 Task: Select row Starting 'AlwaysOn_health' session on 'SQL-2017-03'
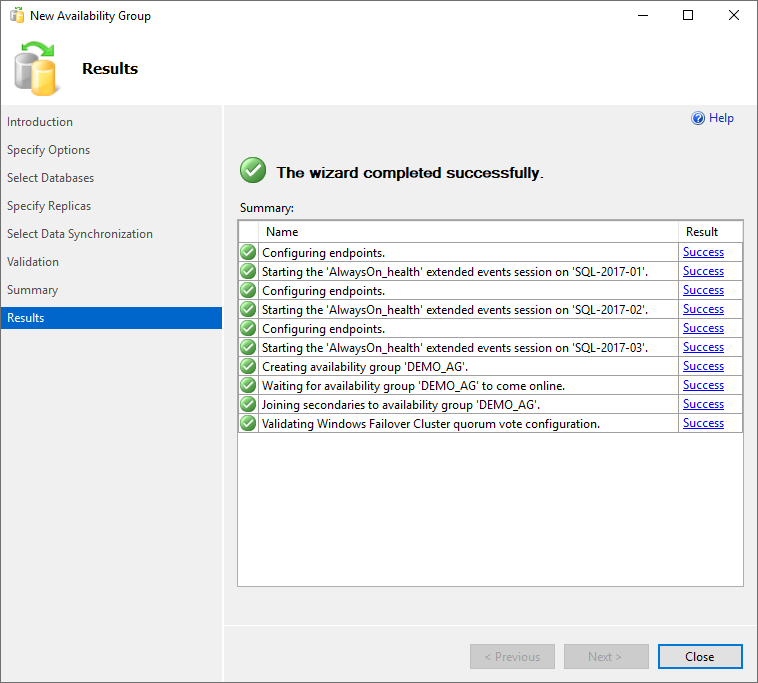pyautogui.click(x=491, y=347)
